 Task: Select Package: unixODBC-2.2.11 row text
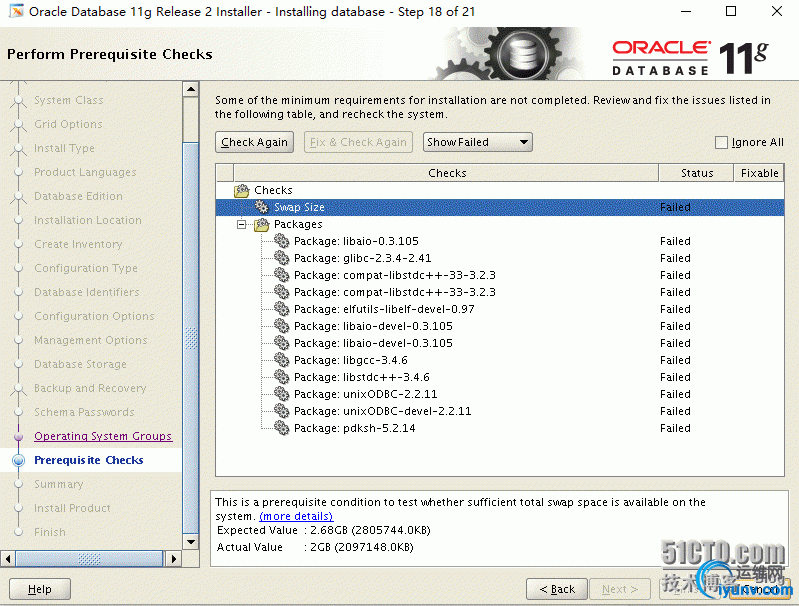(x=365, y=394)
